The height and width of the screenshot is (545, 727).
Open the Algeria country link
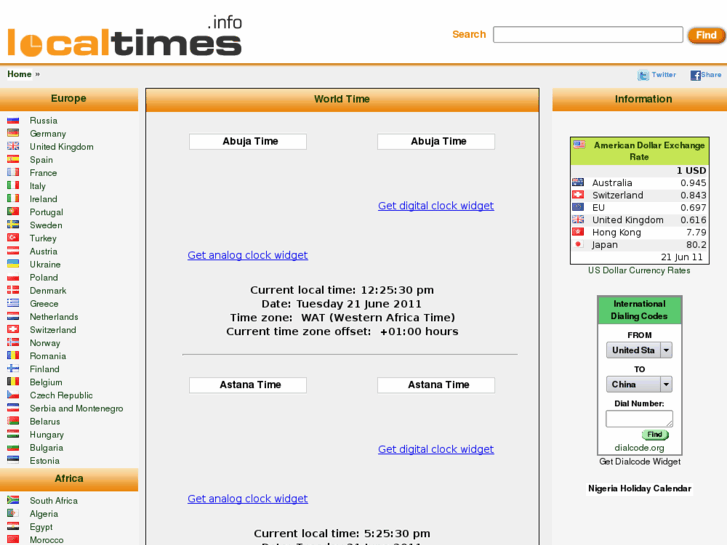point(44,514)
